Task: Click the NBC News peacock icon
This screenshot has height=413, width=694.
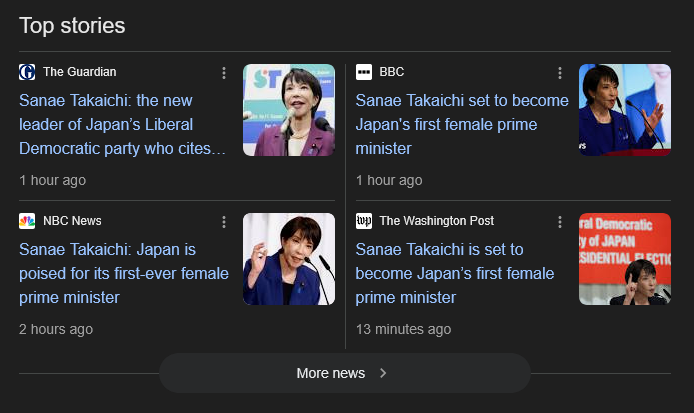Action: (x=27, y=221)
